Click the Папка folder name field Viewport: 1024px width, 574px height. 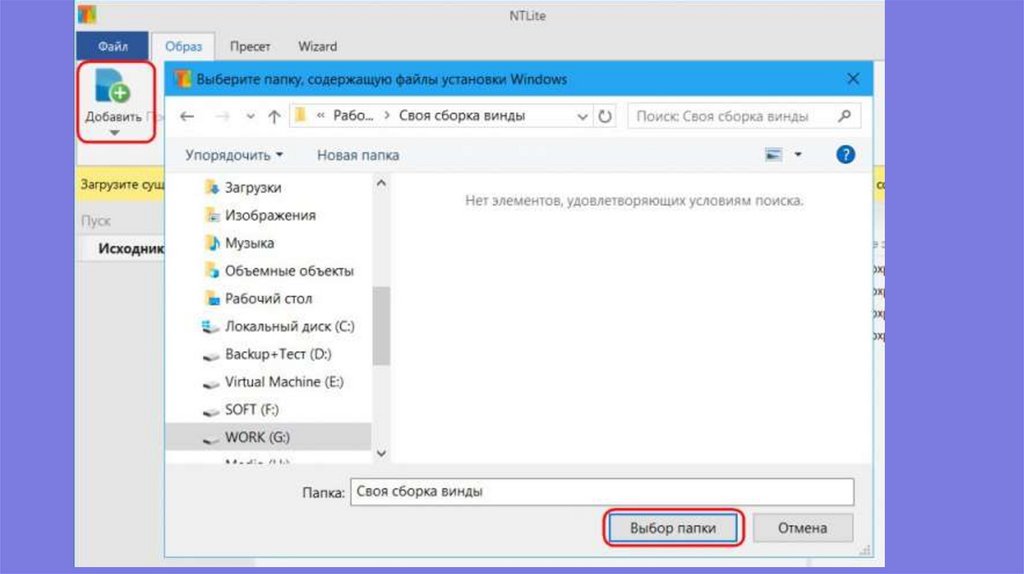point(601,492)
